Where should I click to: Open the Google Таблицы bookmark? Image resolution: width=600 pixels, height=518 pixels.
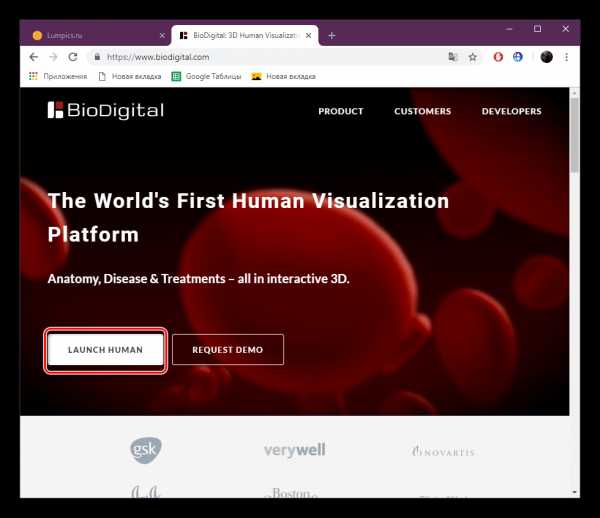pyautogui.click(x=208, y=76)
